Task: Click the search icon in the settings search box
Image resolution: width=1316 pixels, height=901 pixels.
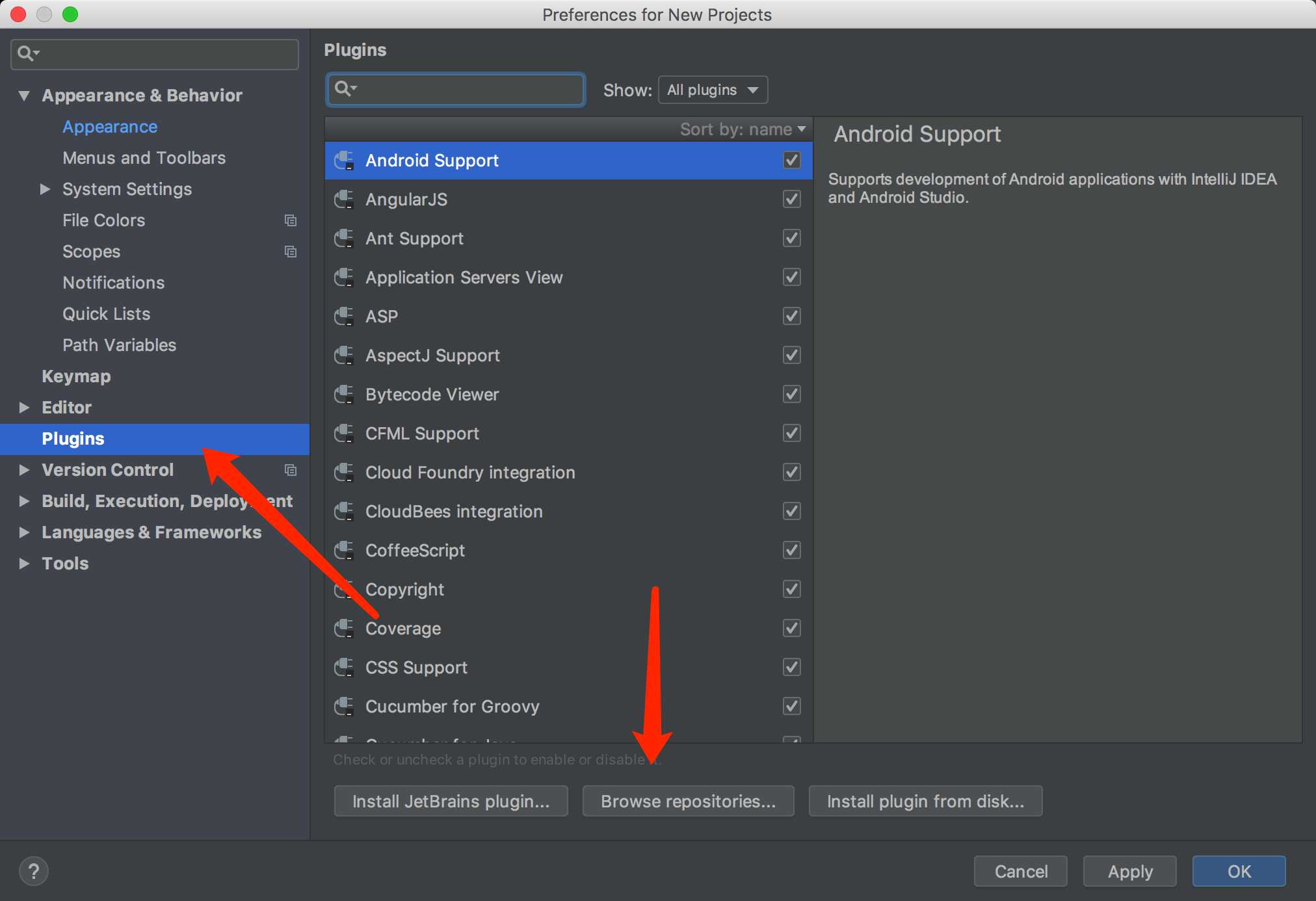Action: coord(27,53)
